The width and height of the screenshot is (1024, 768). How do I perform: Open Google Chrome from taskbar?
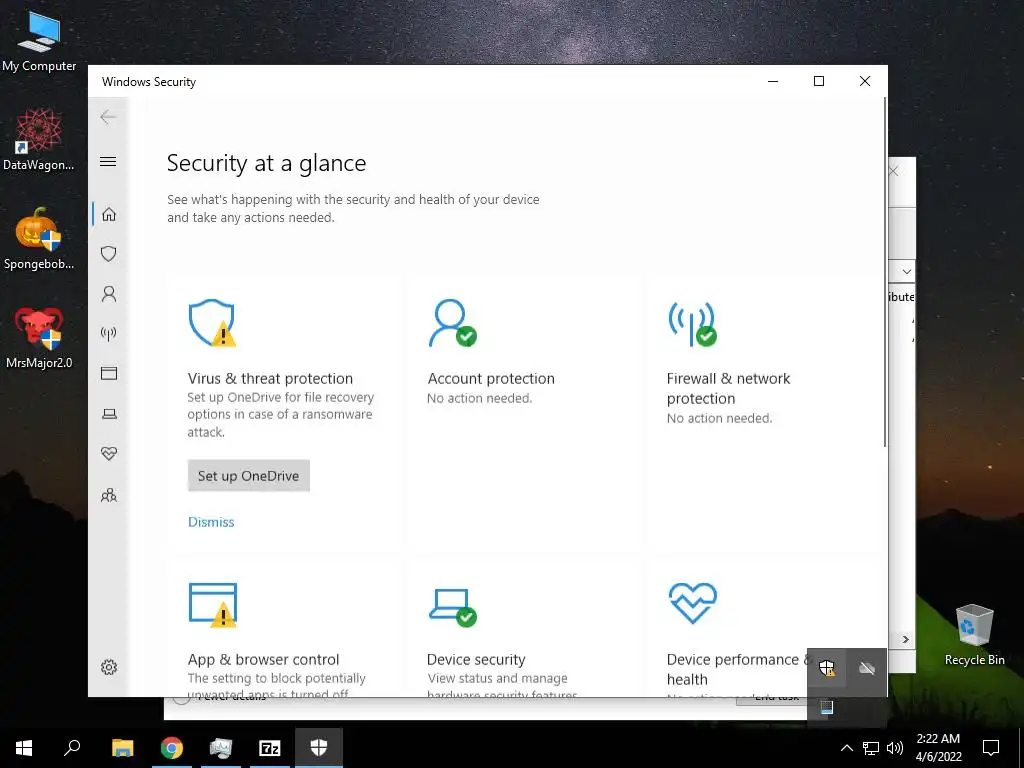click(172, 748)
